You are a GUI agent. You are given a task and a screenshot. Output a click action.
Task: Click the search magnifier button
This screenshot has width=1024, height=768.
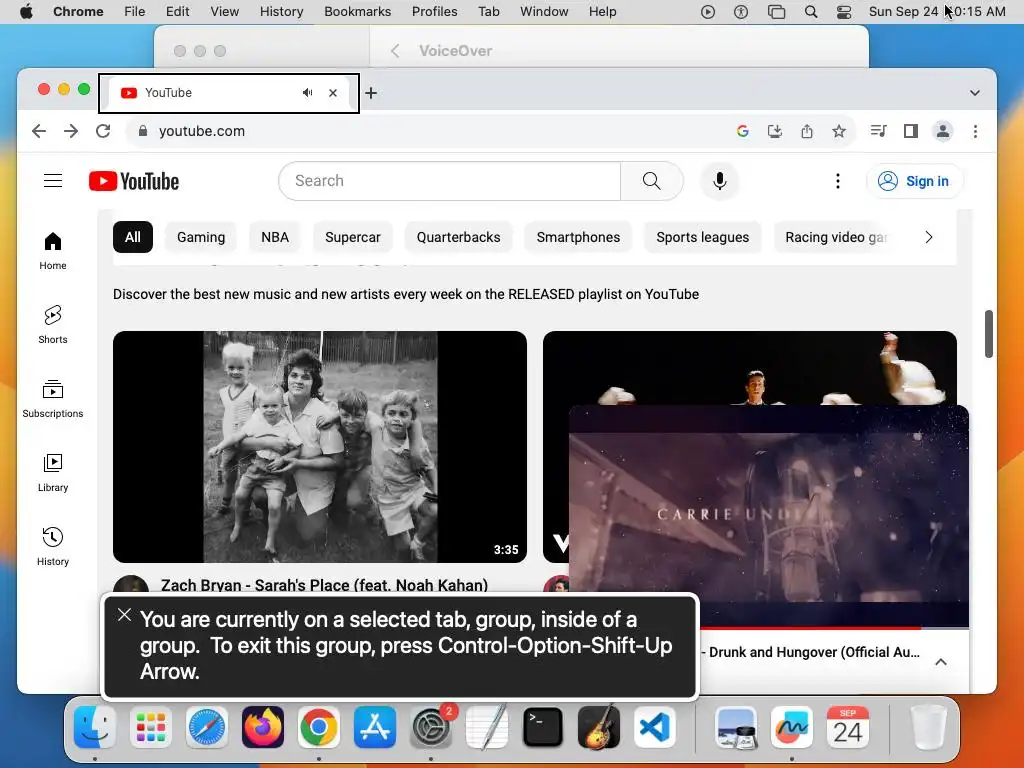coord(651,181)
